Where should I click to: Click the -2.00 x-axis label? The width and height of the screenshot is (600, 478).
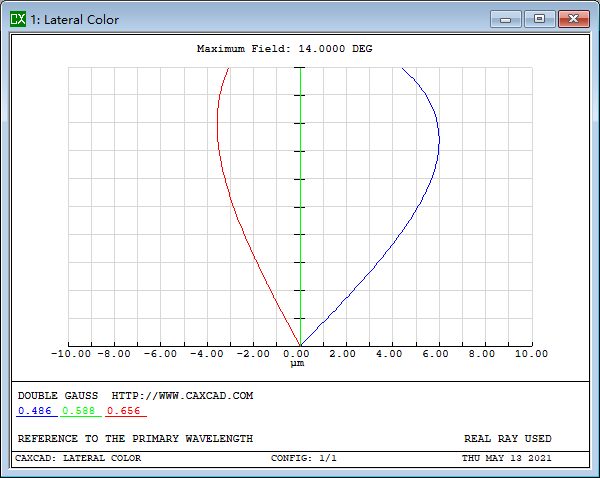253,354
